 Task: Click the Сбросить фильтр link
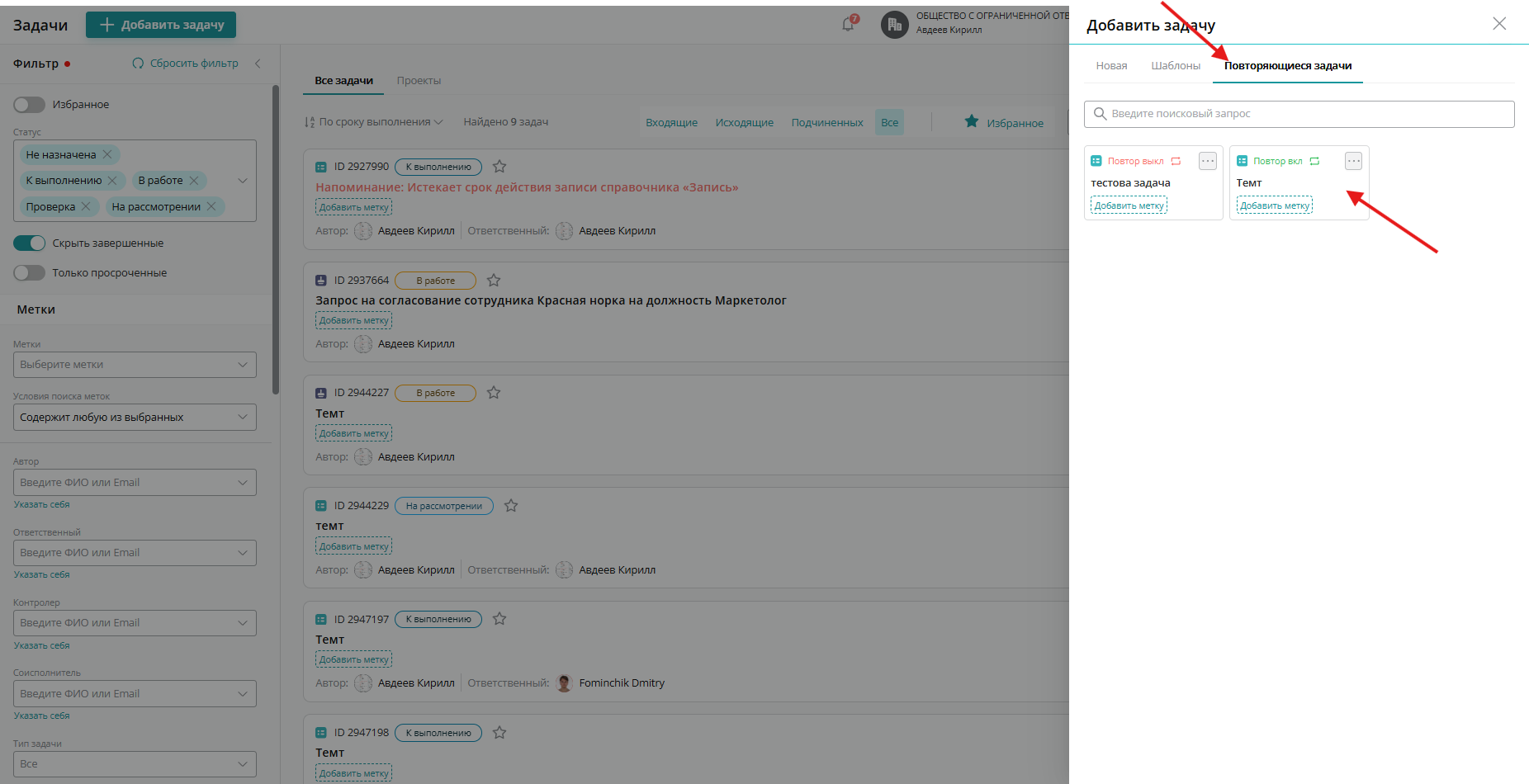coord(192,63)
